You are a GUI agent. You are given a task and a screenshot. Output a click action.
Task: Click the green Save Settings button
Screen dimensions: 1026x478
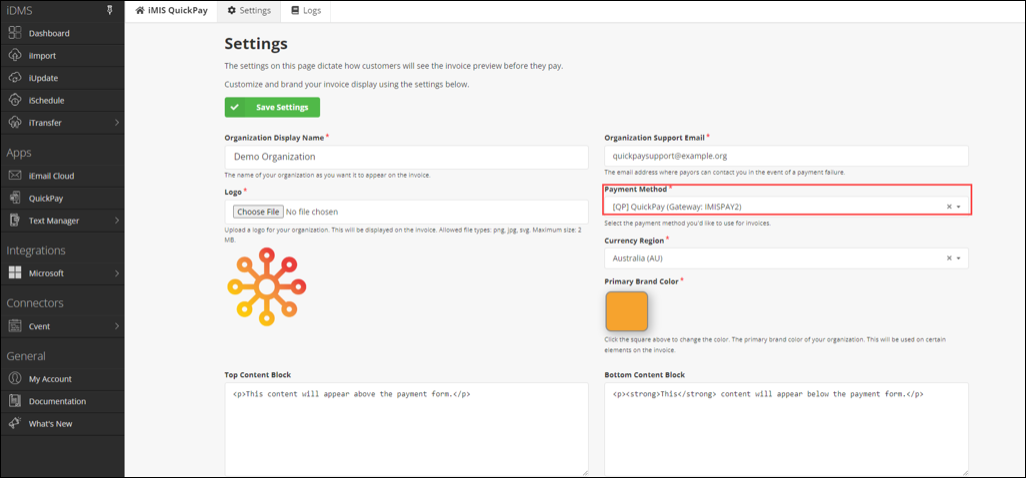coord(272,107)
